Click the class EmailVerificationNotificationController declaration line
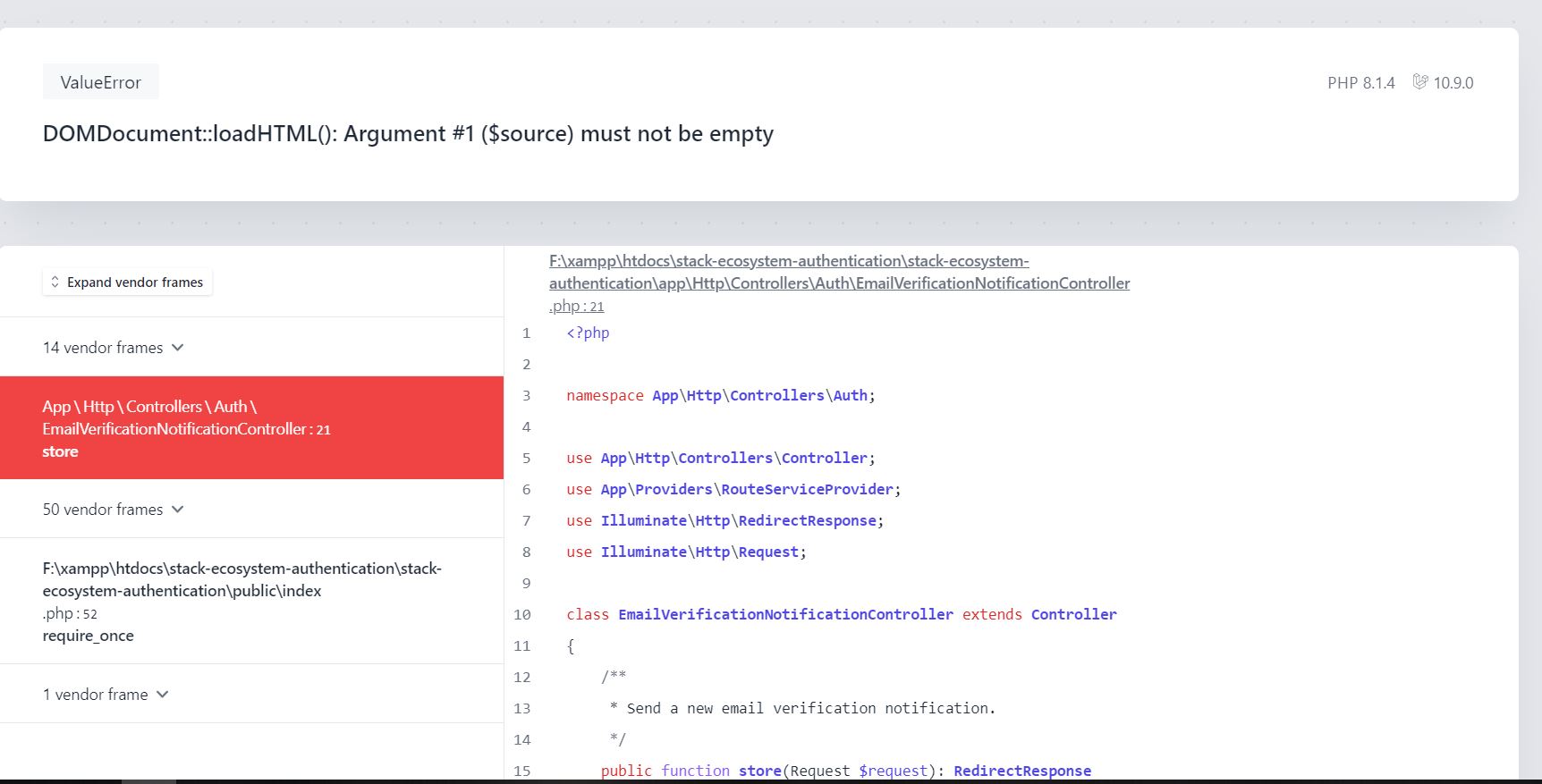This screenshot has width=1542, height=784. [842, 614]
